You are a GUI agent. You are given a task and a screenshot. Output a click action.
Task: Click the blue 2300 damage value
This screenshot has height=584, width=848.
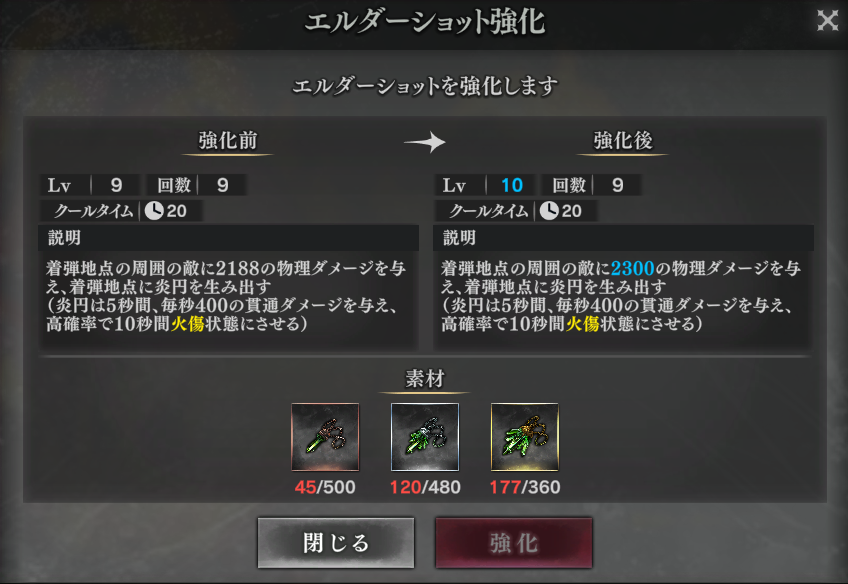pyautogui.click(x=633, y=268)
